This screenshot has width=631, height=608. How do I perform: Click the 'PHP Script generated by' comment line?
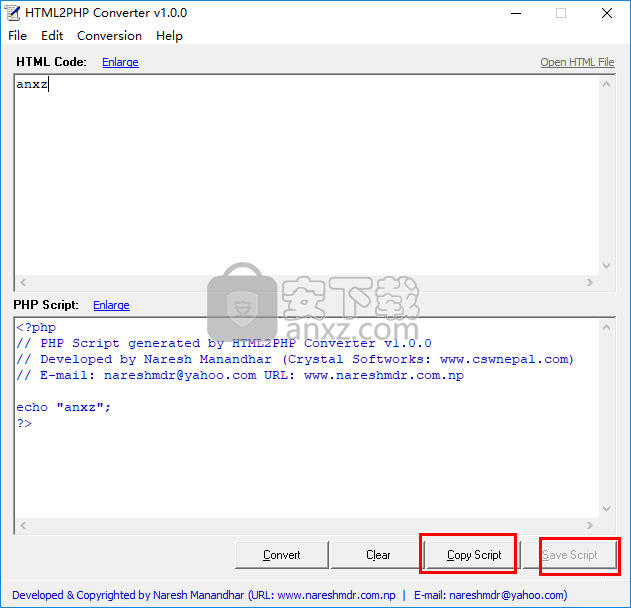(x=224, y=343)
